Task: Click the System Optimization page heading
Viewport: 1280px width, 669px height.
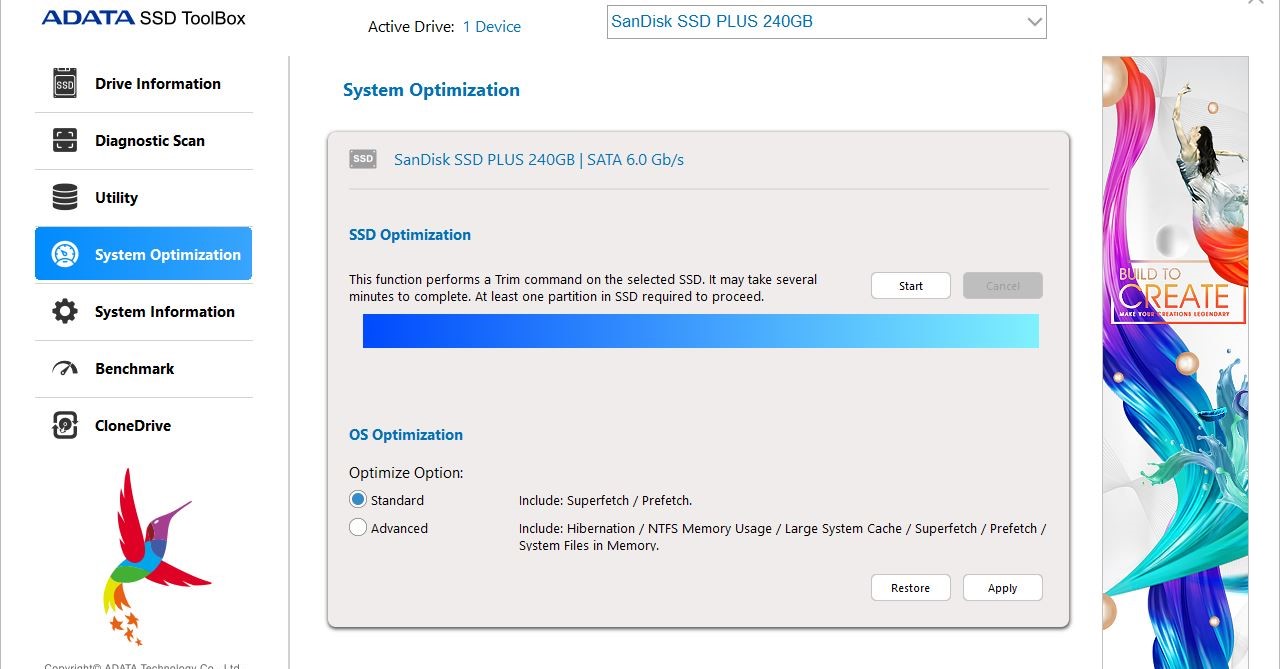Action: pos(431,90)
